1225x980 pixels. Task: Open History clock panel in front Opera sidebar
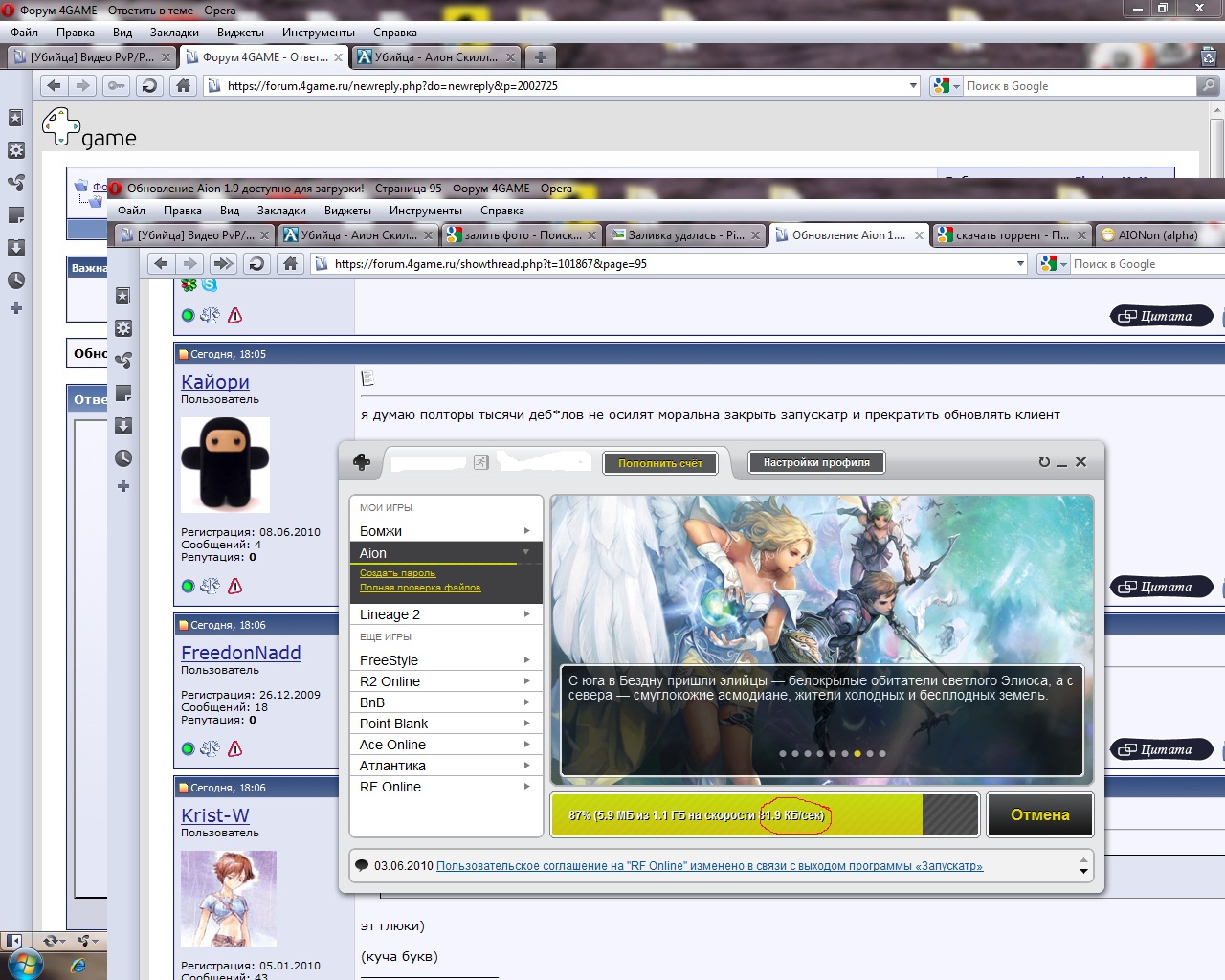[123, 458]
